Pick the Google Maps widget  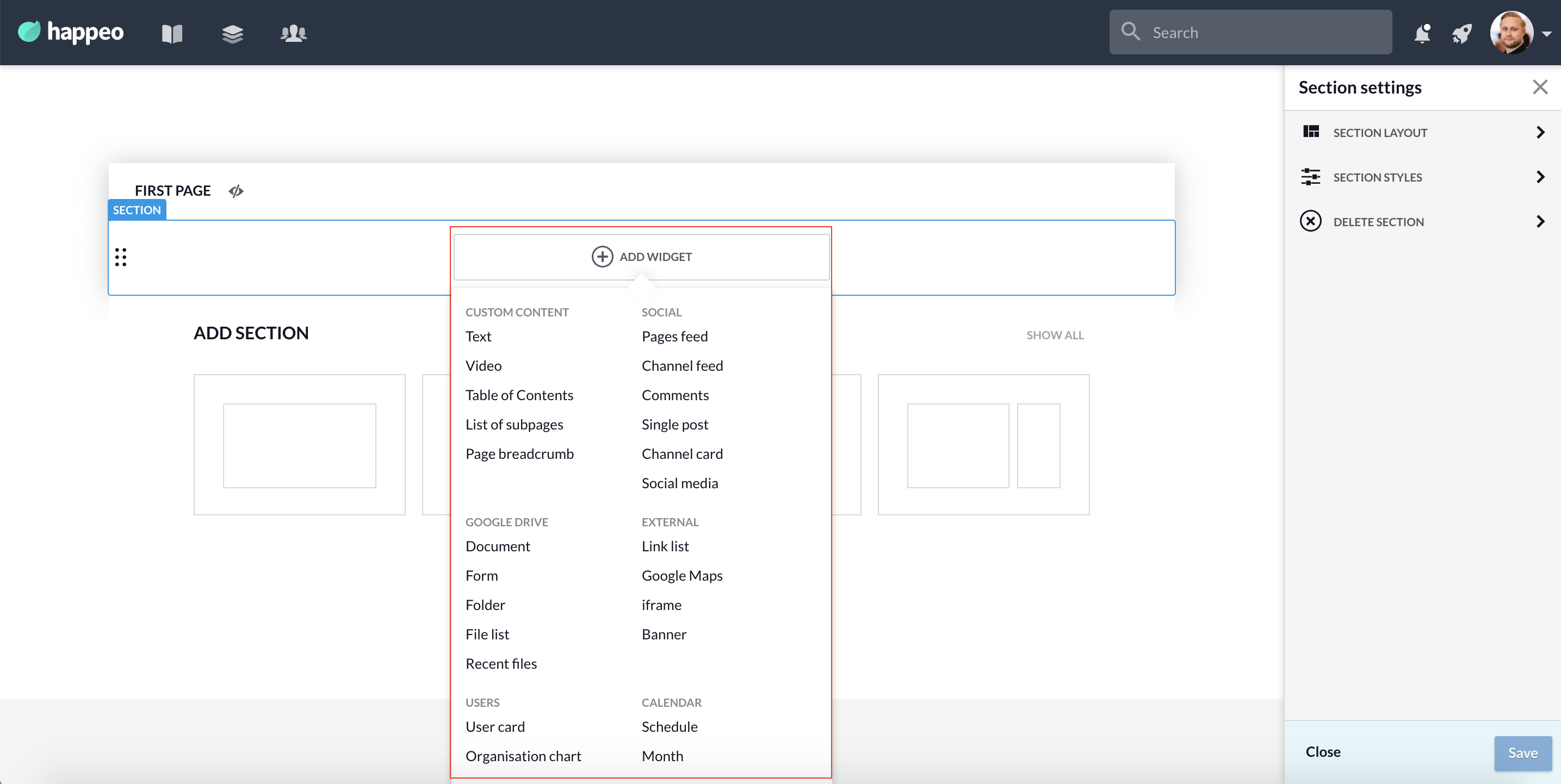click(682, 576)
